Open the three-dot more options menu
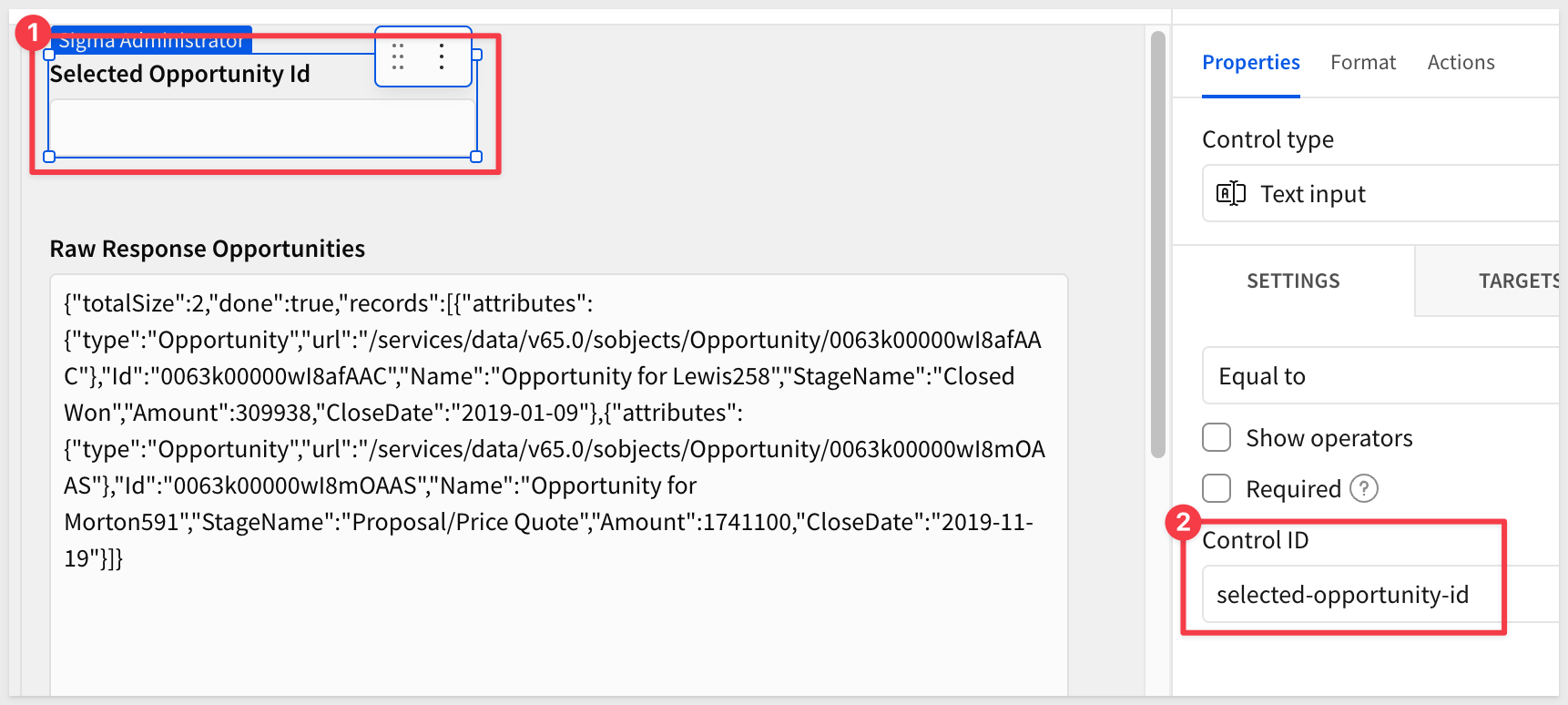 click(442, 56)
